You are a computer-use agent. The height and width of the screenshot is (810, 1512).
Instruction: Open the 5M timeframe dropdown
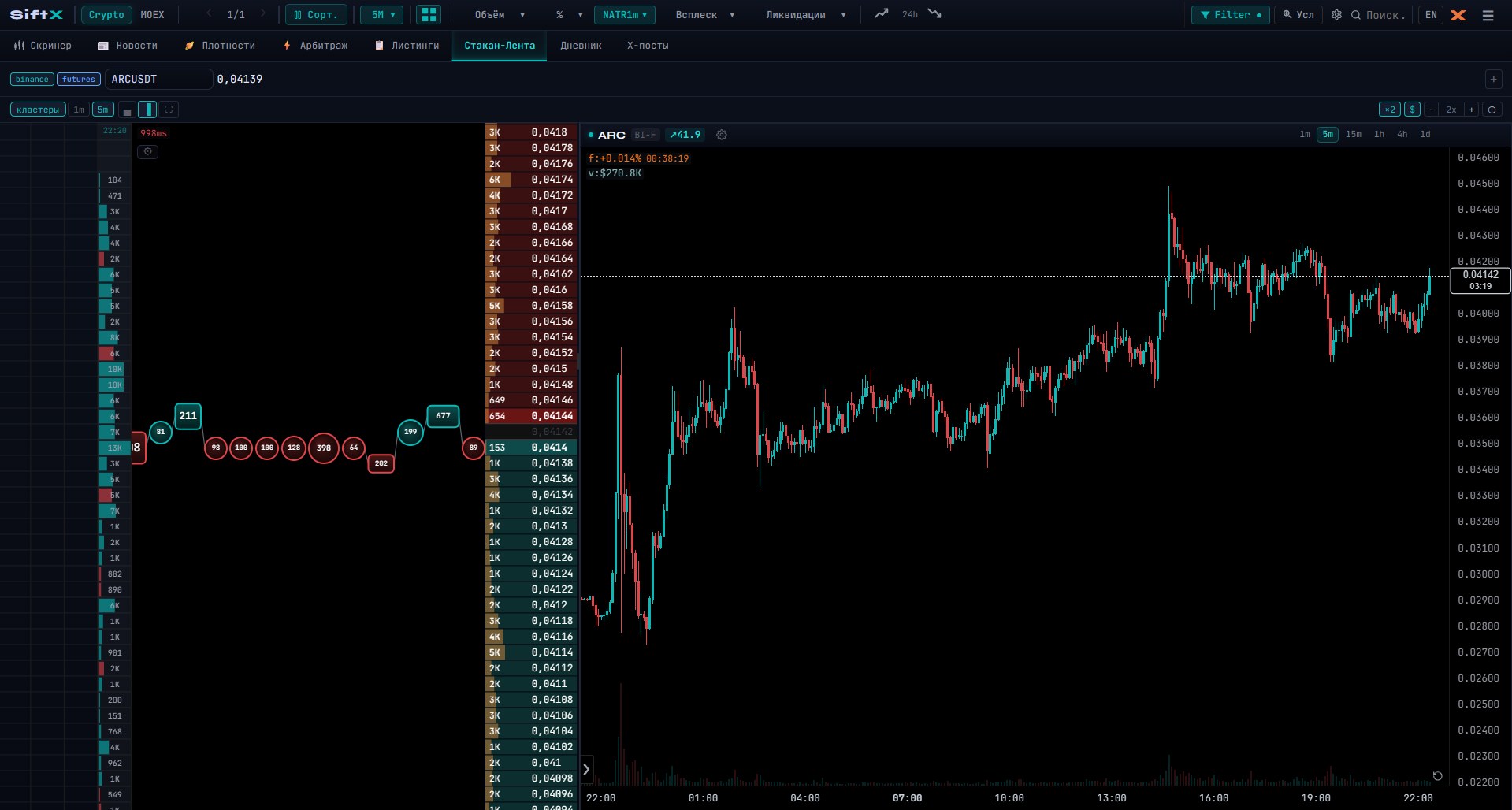(382, 15)
